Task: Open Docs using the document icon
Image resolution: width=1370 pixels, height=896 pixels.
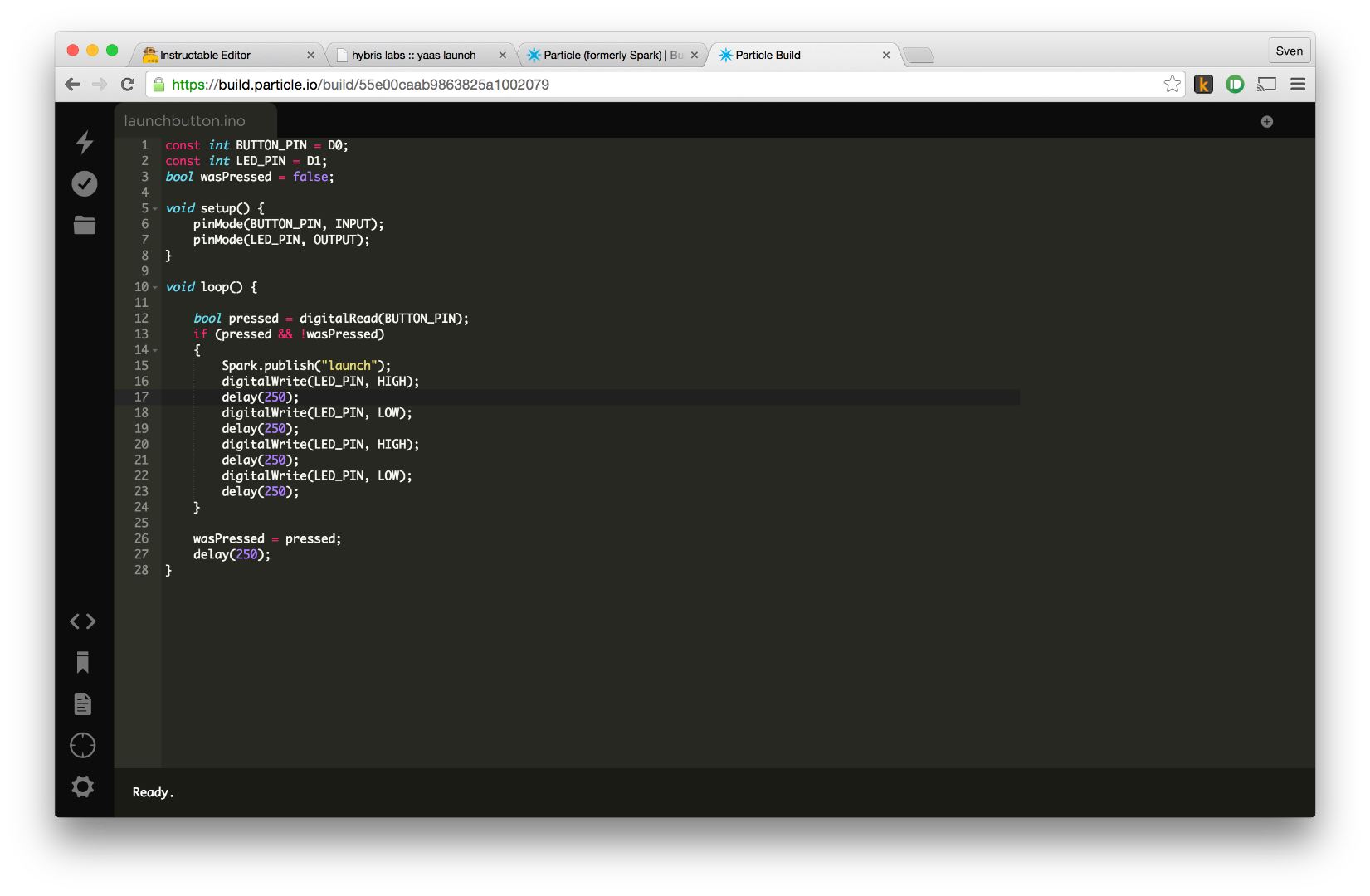Action: [82, 704]
